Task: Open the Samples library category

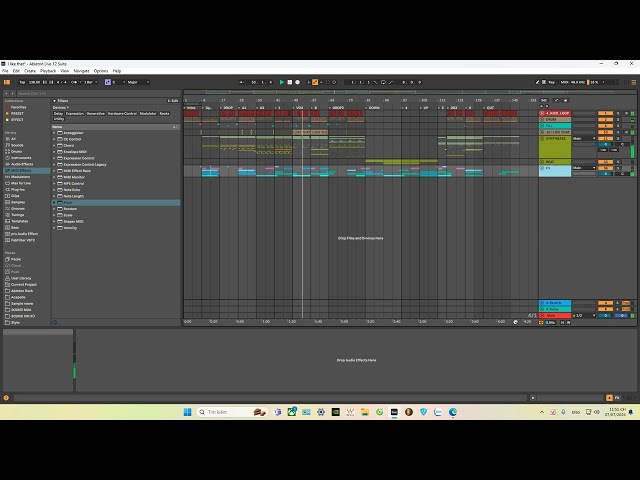Action: pyautogui.click(x=18, y=202)
